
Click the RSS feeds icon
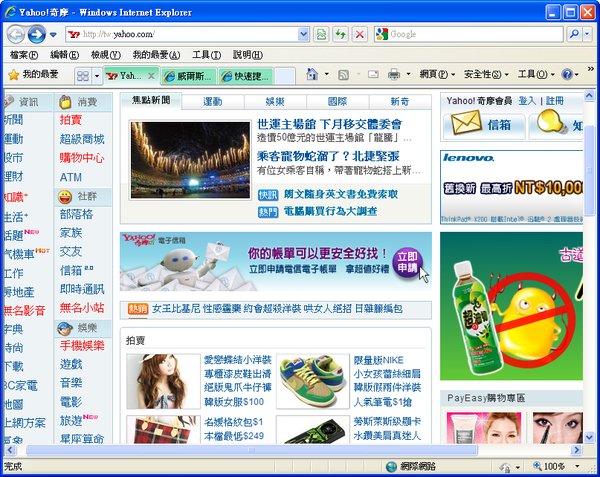343,75
